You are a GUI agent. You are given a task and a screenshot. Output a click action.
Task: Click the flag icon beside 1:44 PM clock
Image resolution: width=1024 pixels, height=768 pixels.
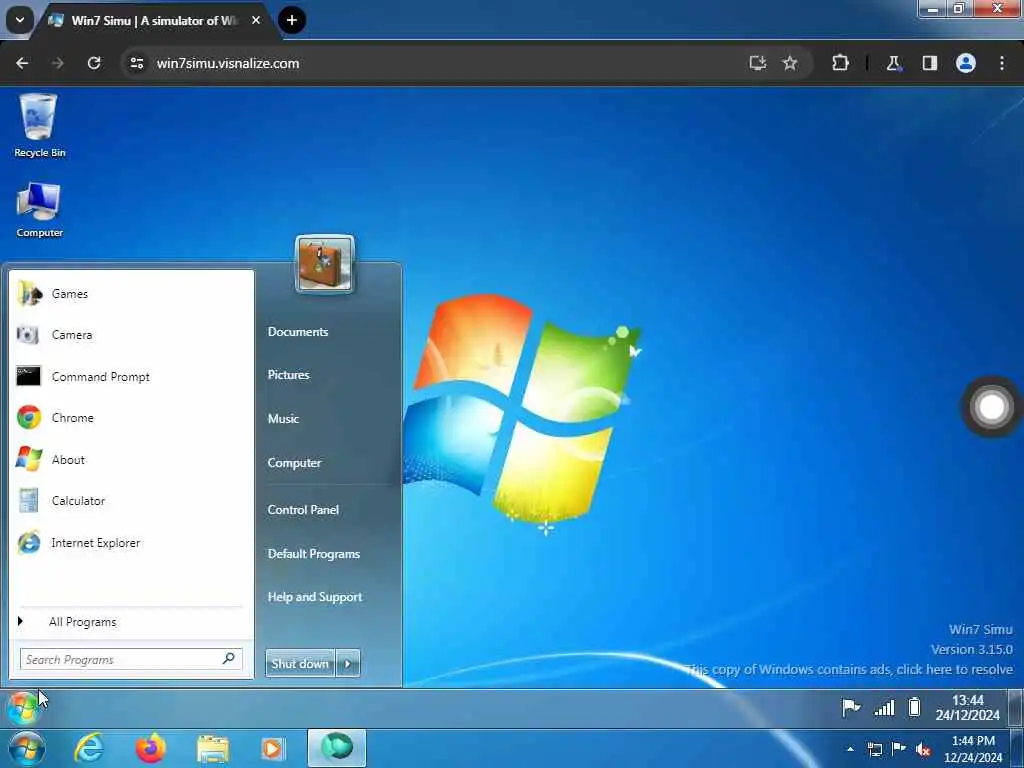(x=899, y=749)
